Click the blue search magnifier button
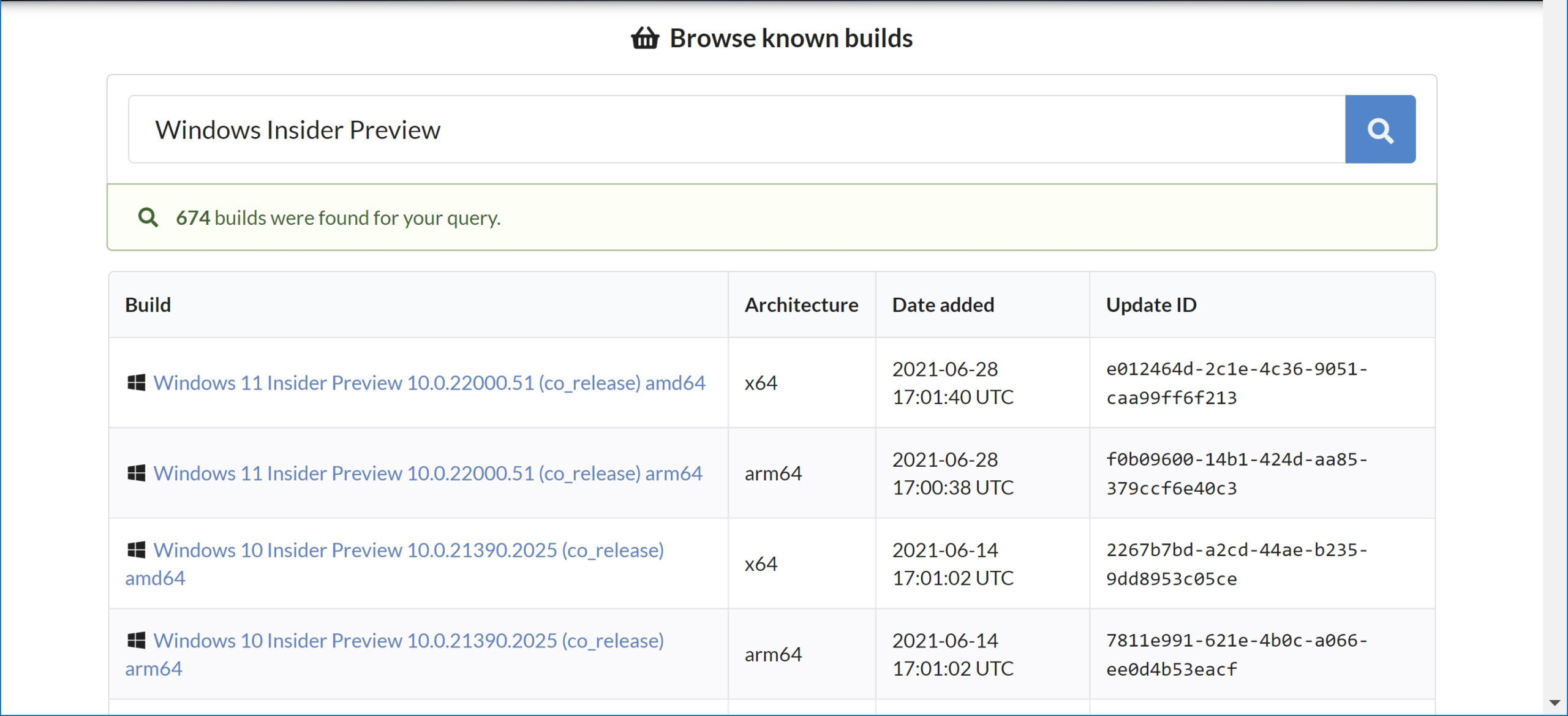 [1379, 129]
